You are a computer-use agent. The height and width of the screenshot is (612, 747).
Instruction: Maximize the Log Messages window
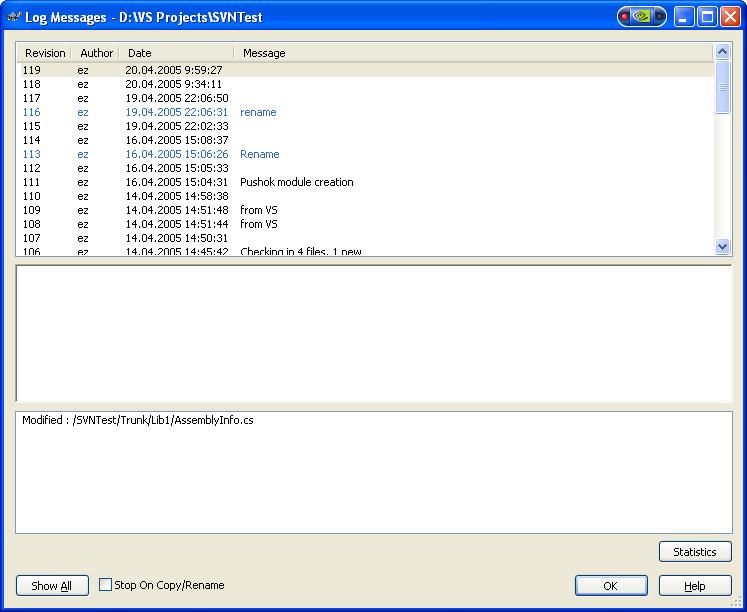click(x=707, y=17)
